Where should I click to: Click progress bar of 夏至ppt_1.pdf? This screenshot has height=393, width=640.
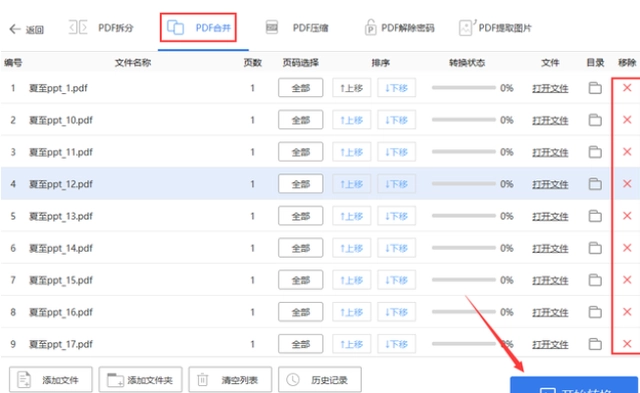tap(464, 88)
